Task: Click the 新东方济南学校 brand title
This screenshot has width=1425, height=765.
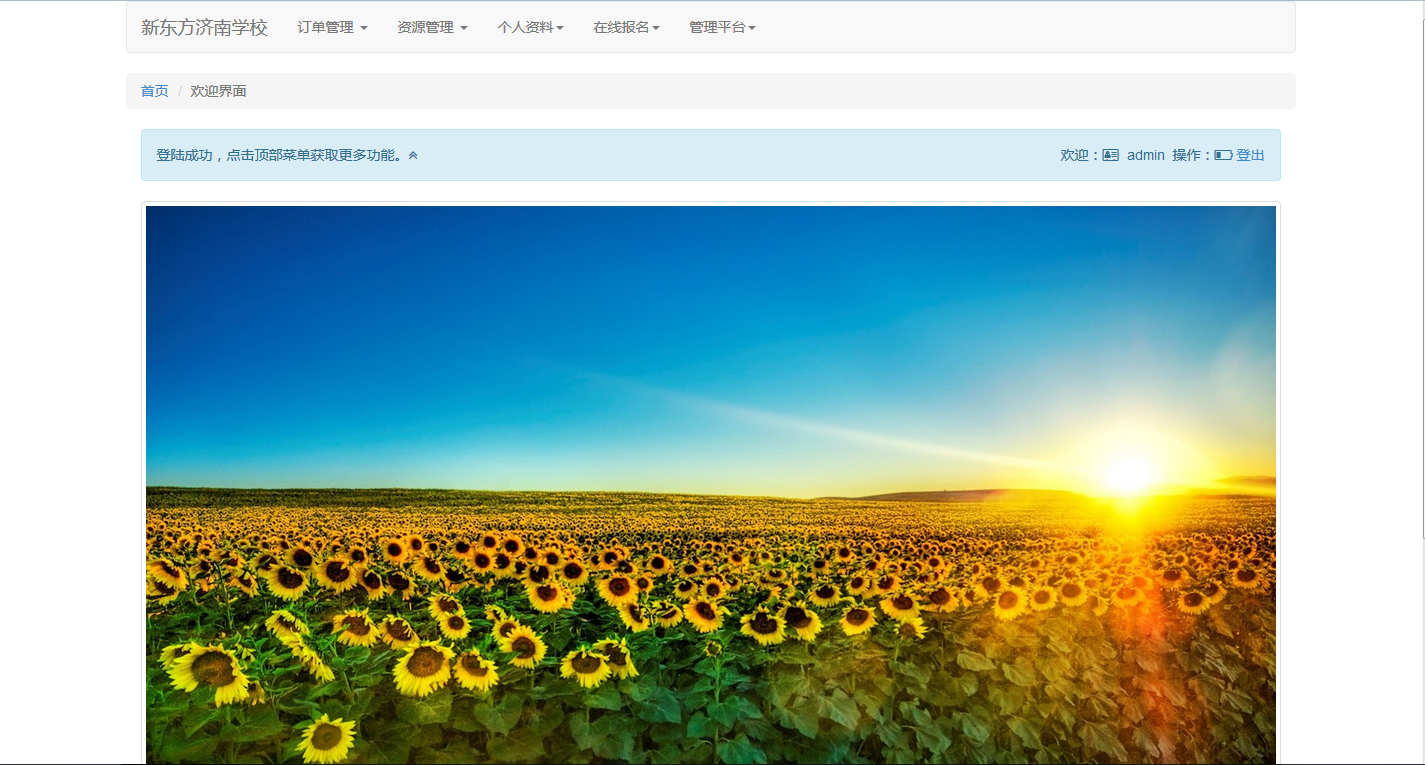Action: pos(204,28)
